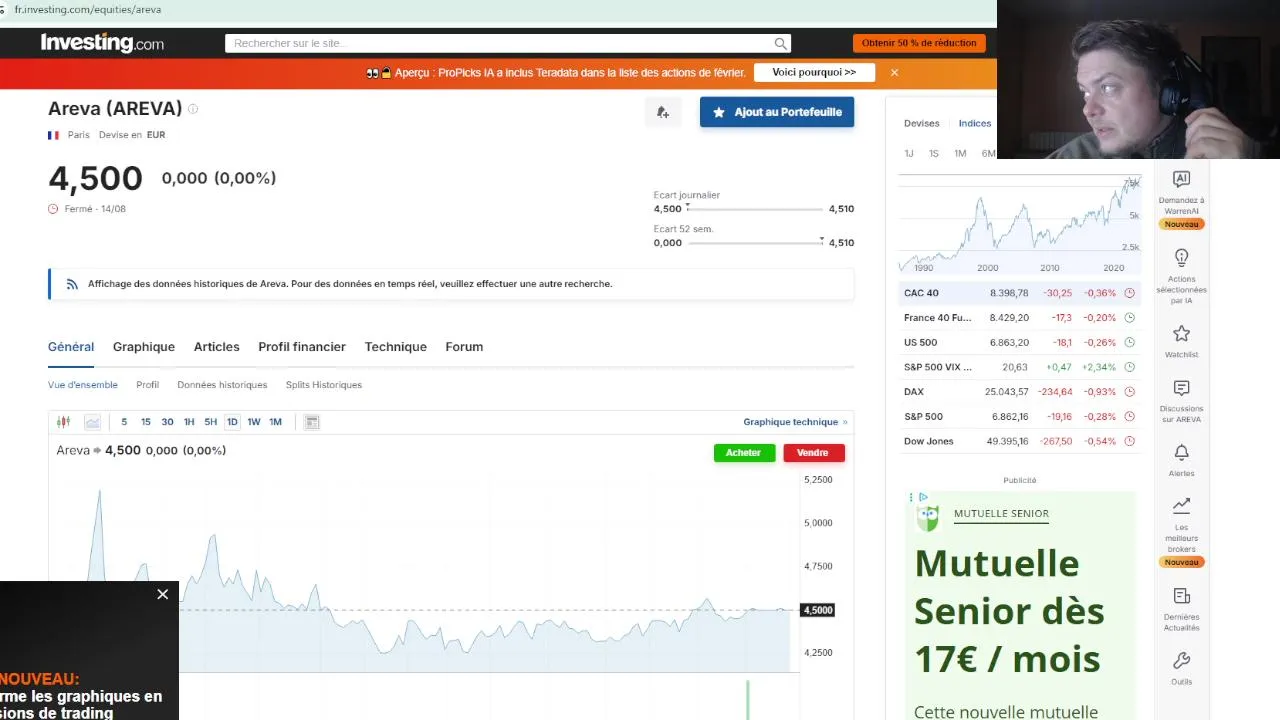Open Alertes bell icon in sidebar
The image size is (1280, 720).
coord(1181,452)
